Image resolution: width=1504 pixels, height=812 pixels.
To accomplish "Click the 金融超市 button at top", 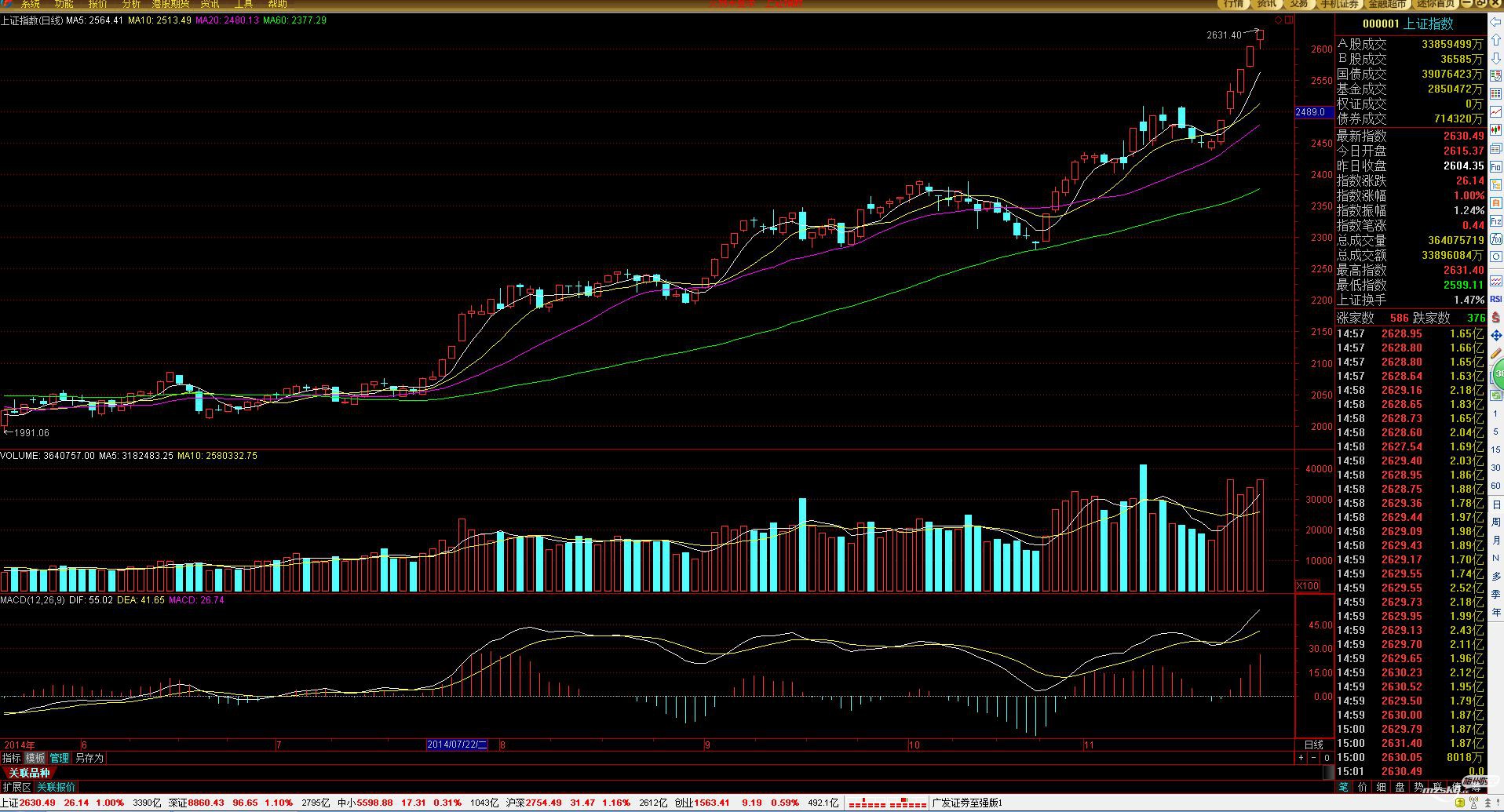I will pyautogui.click(x=1388, y=5).
